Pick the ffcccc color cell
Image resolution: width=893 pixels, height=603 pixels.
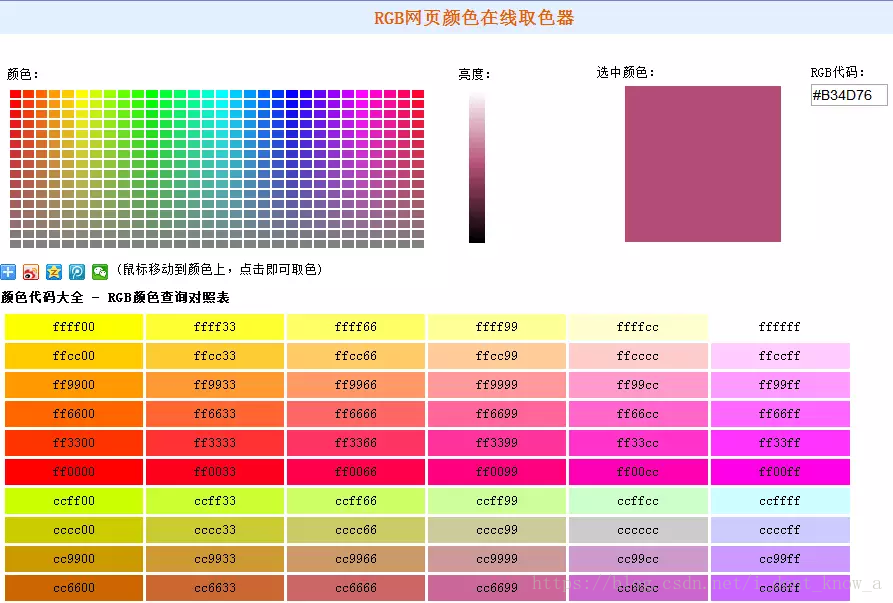638,356
